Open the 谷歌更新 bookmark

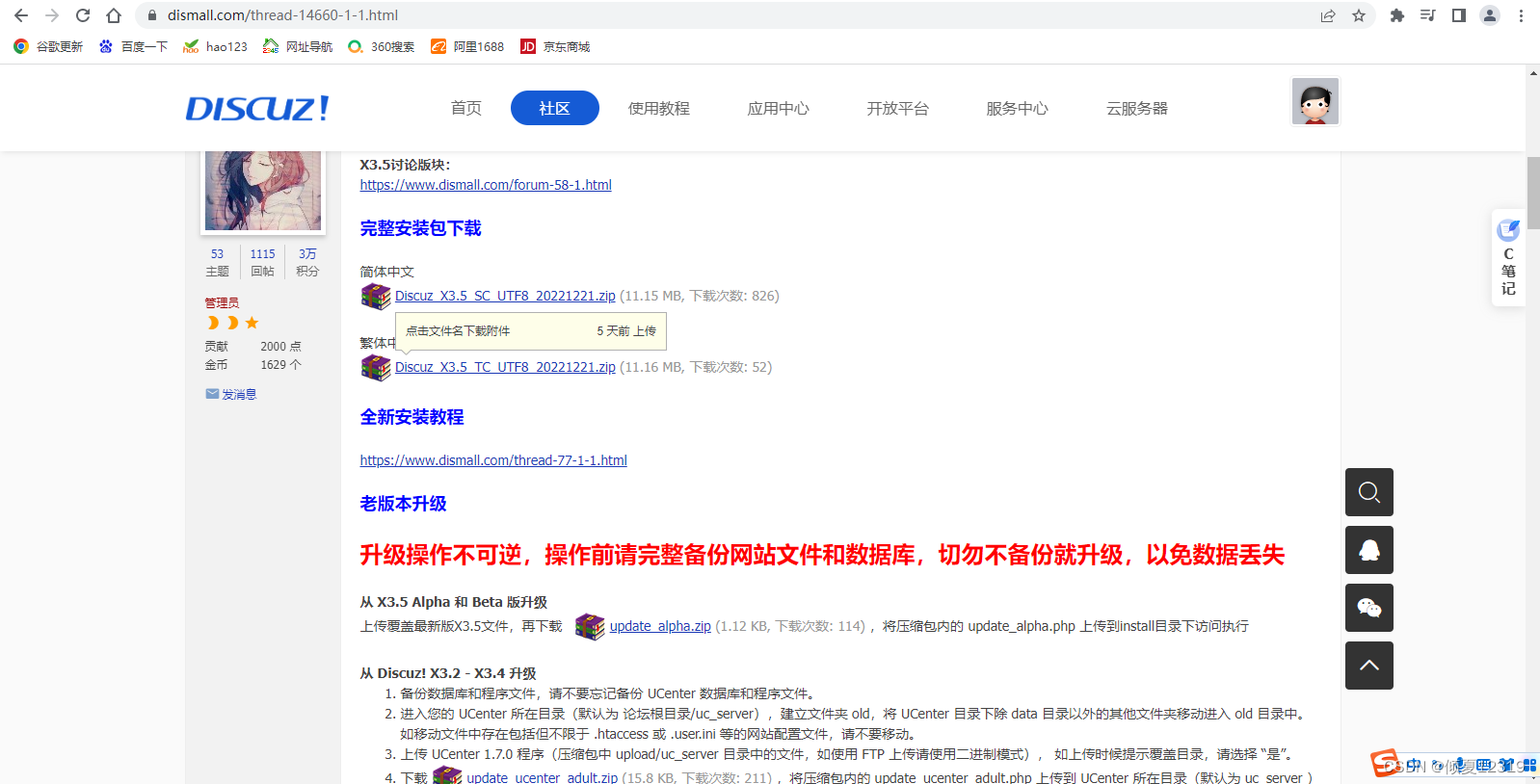tap(48, 46)
